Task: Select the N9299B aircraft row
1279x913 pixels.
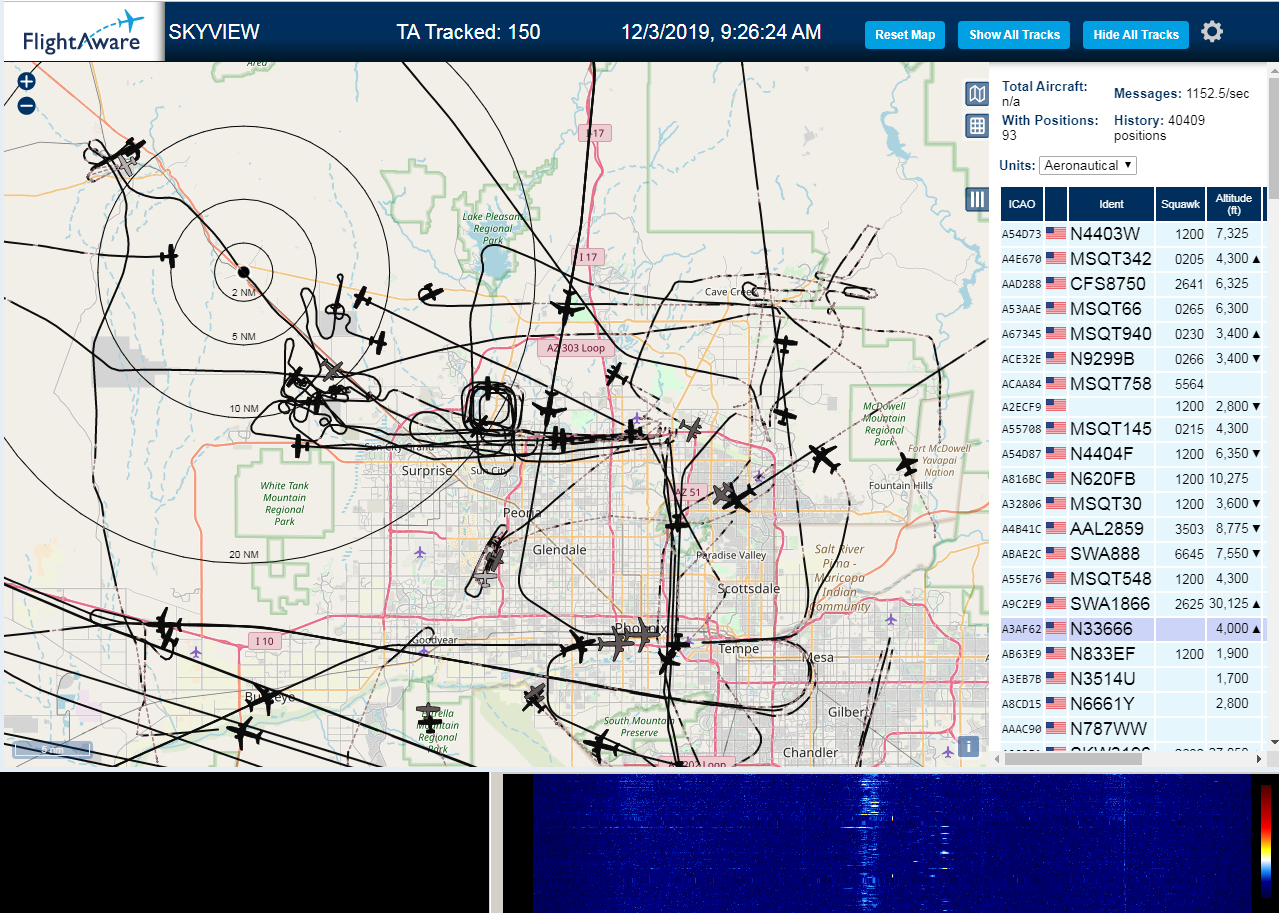Action: click(1133, 359)
